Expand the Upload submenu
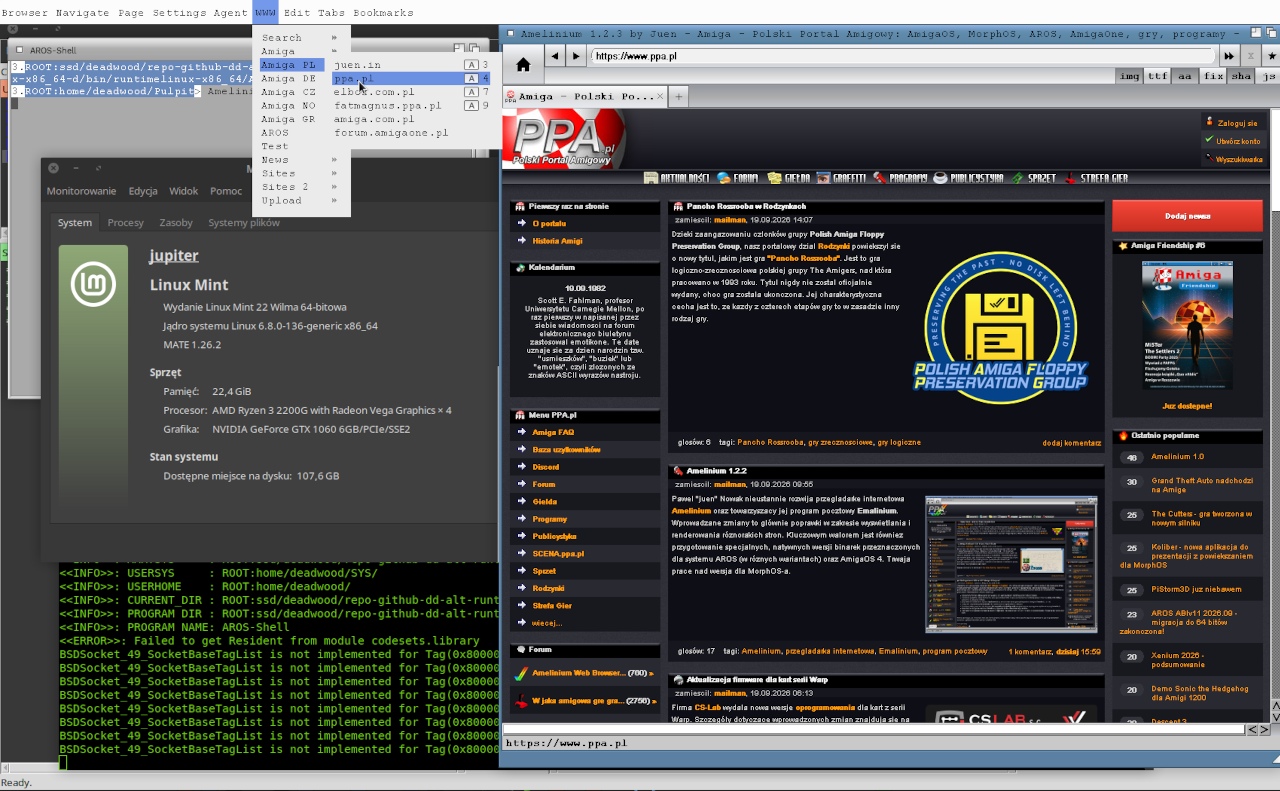The height and width of the screenshot is (791, 1280). click(x=301, y=200)
